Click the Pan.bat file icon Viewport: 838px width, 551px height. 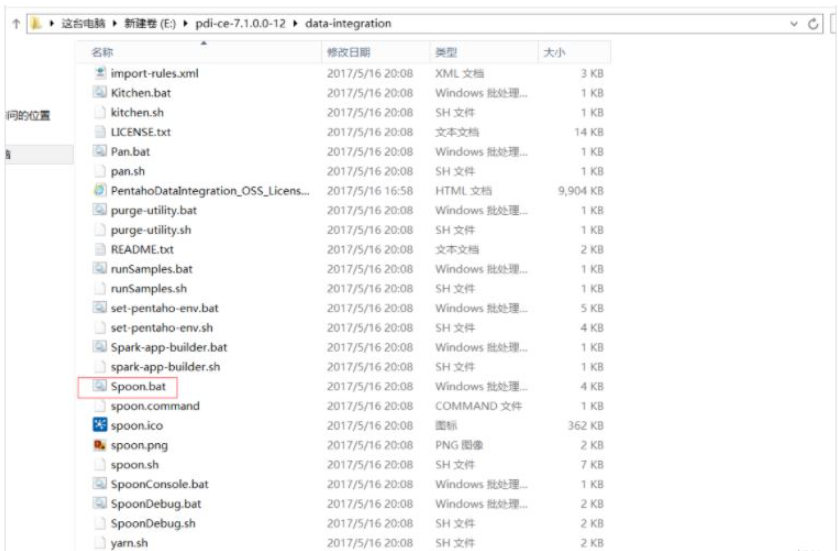coord(100,151)
